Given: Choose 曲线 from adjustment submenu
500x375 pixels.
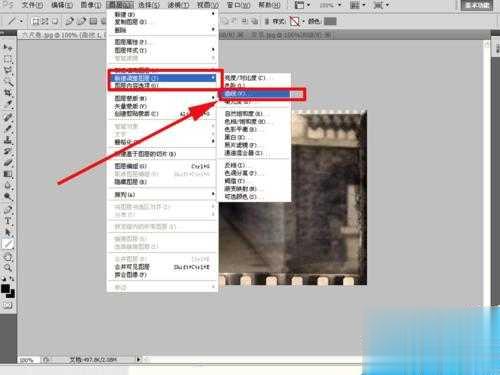Looking at the screenshot, I should (x=255, y=94).
